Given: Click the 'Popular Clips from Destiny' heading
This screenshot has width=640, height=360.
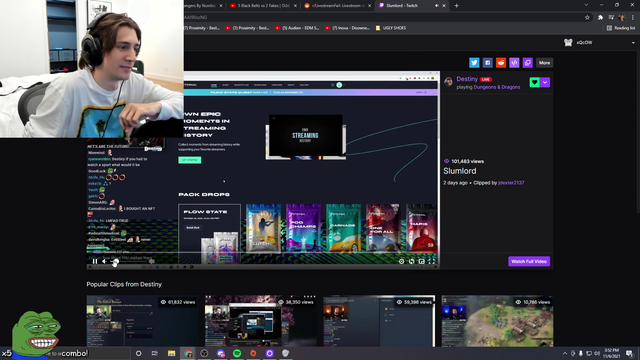Looking at the screenshot, I should click(124, 284).
